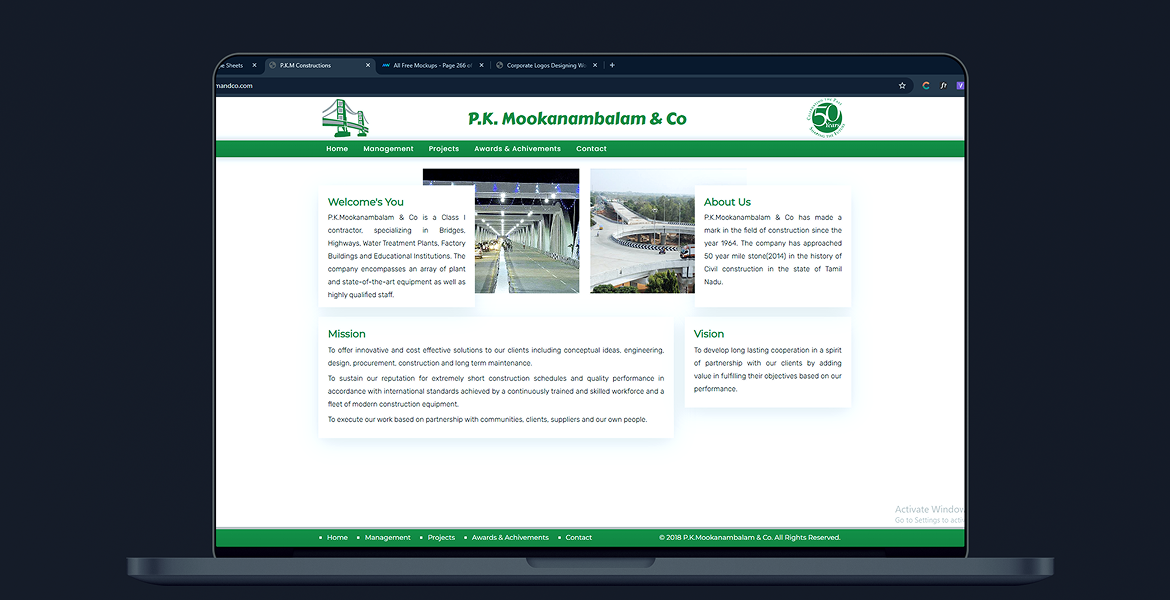Close the P.K.M Constructions tab

point(368,66)
